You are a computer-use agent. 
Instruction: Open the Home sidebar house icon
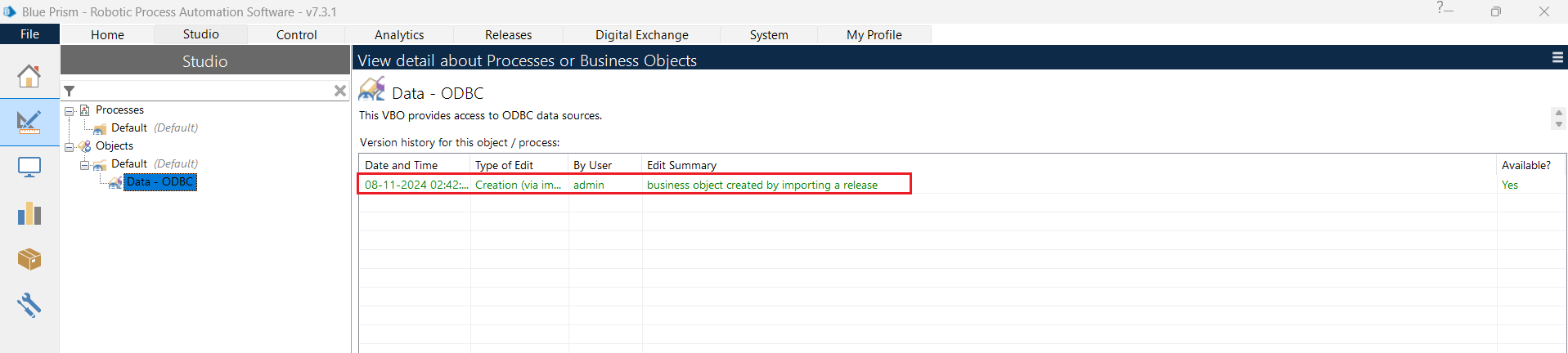tap(29, 76)
